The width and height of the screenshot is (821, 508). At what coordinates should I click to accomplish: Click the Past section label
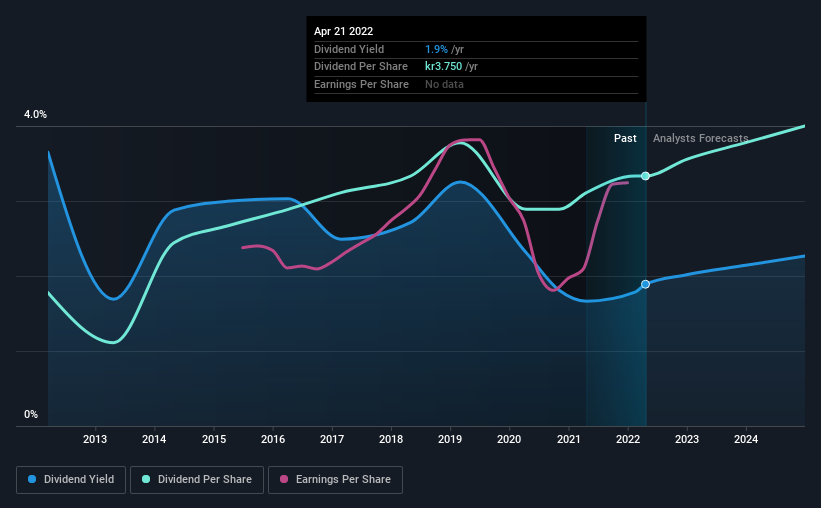(x=625, y=138)
